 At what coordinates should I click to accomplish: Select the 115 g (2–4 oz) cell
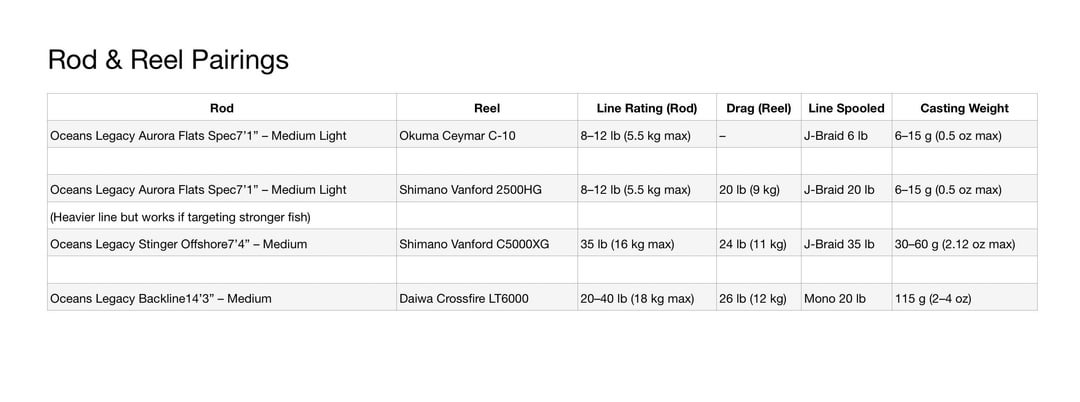click(933, 298)
